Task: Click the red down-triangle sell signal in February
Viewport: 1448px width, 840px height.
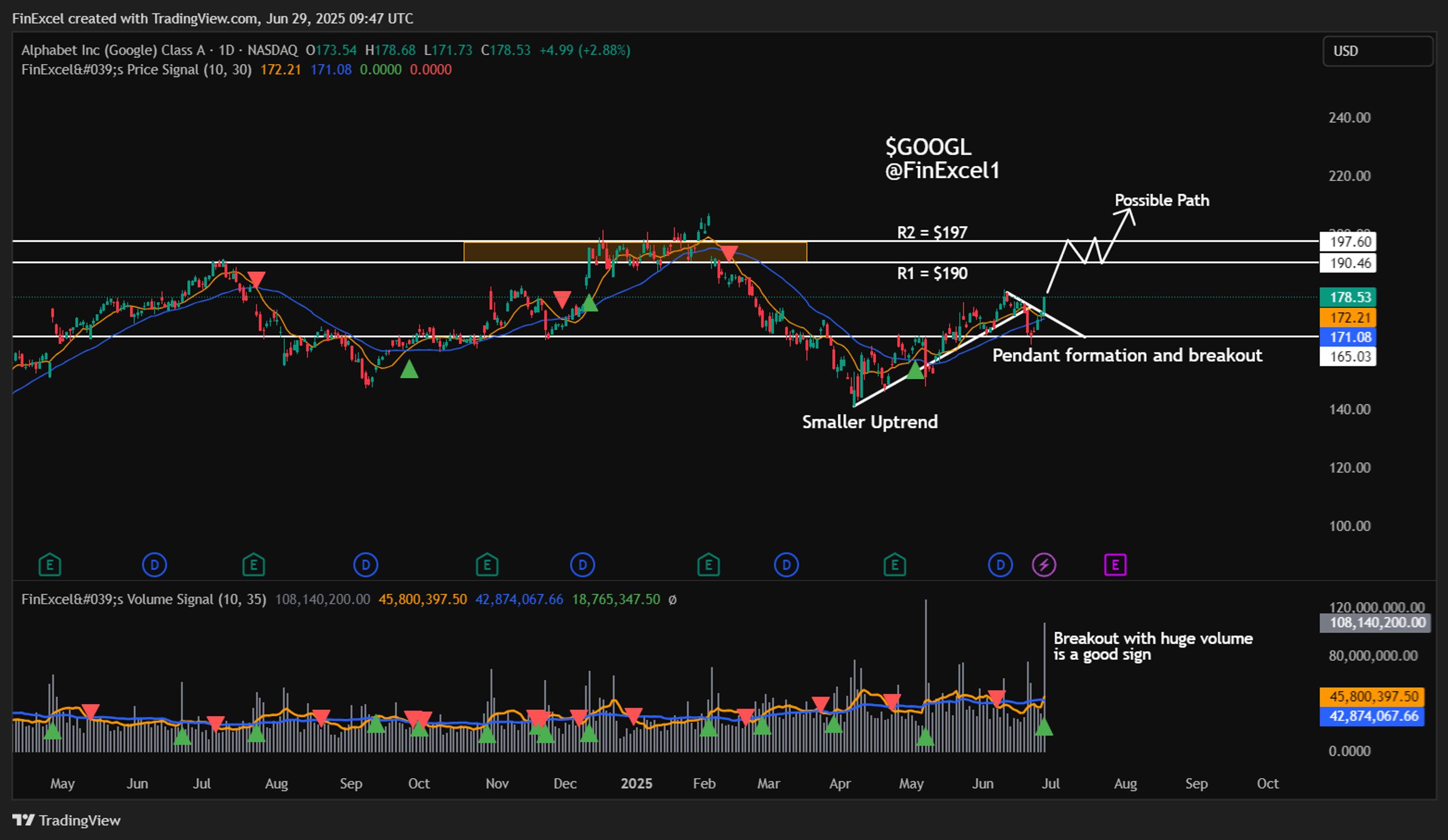Action: (729, 253)
